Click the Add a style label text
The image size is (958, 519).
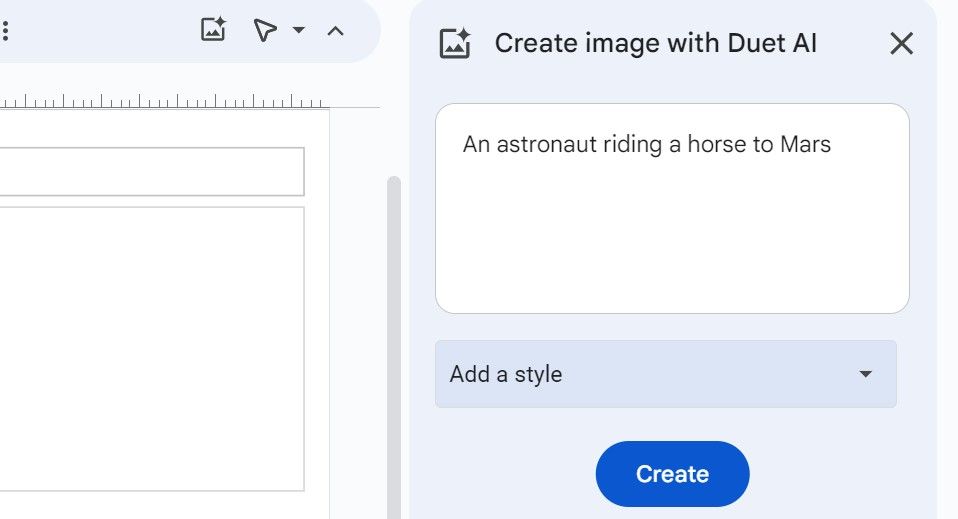tap(506, 375)
